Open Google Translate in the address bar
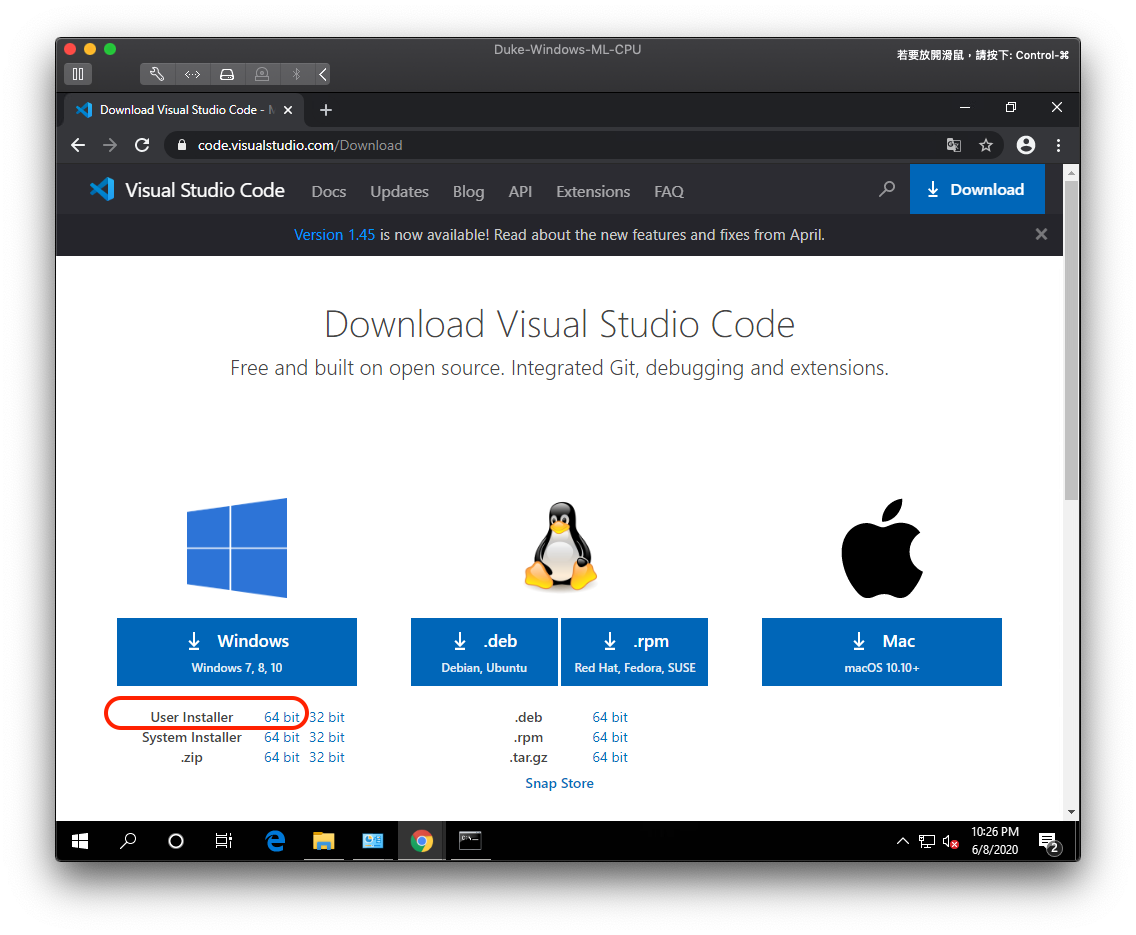 click(953, 145)
